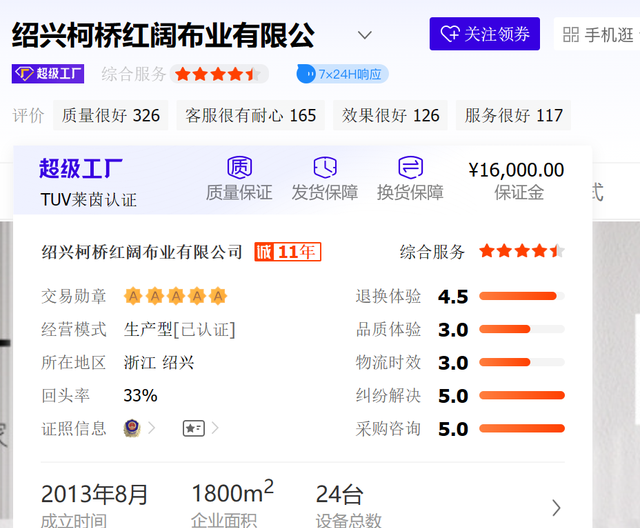Click the 24台 设备总数 value
This screenshot has width=640, height=528.
point(340,494)
